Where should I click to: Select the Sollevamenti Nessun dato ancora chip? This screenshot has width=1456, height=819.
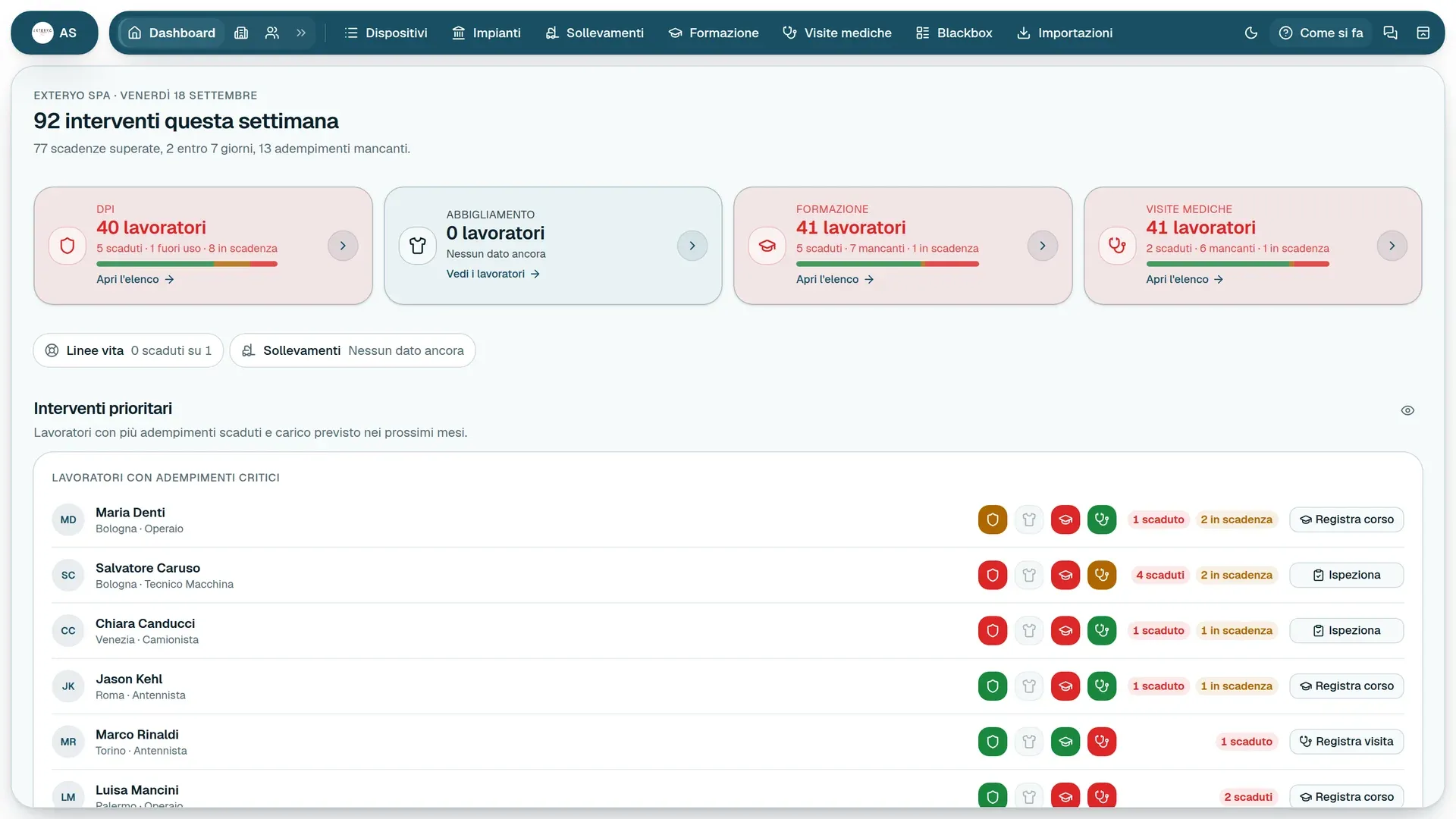pos(353,350)
